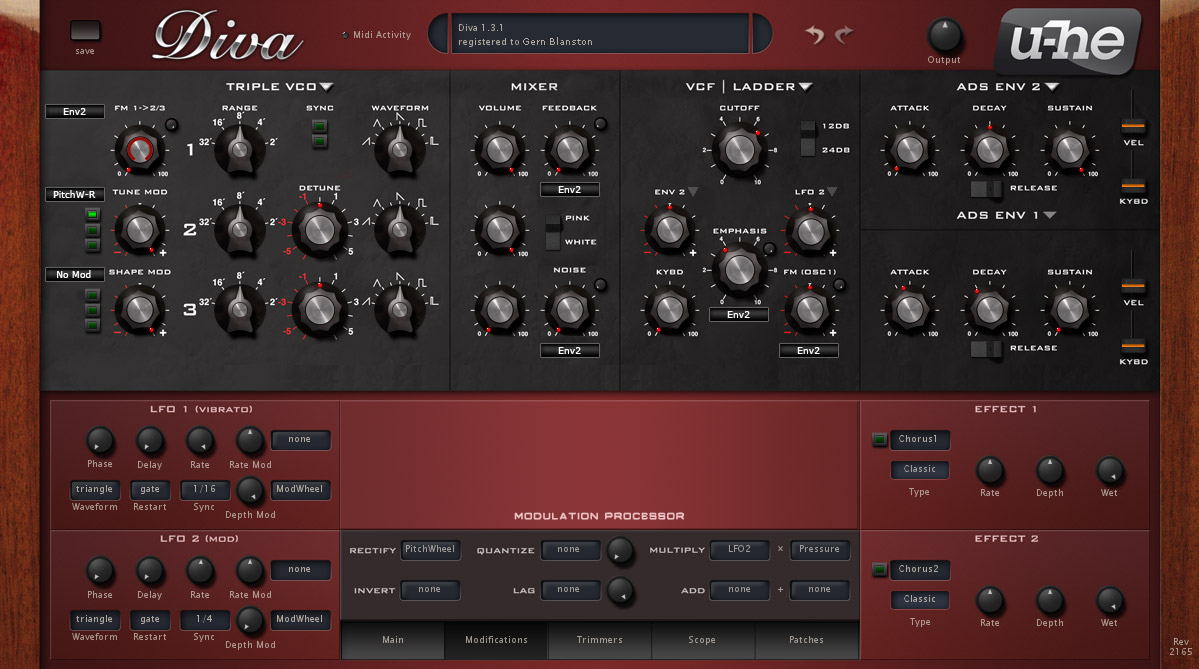This screenshot has width=1199, height=669.
Task: Click LFO 1 gate restart button
Action: pos(150,489)
